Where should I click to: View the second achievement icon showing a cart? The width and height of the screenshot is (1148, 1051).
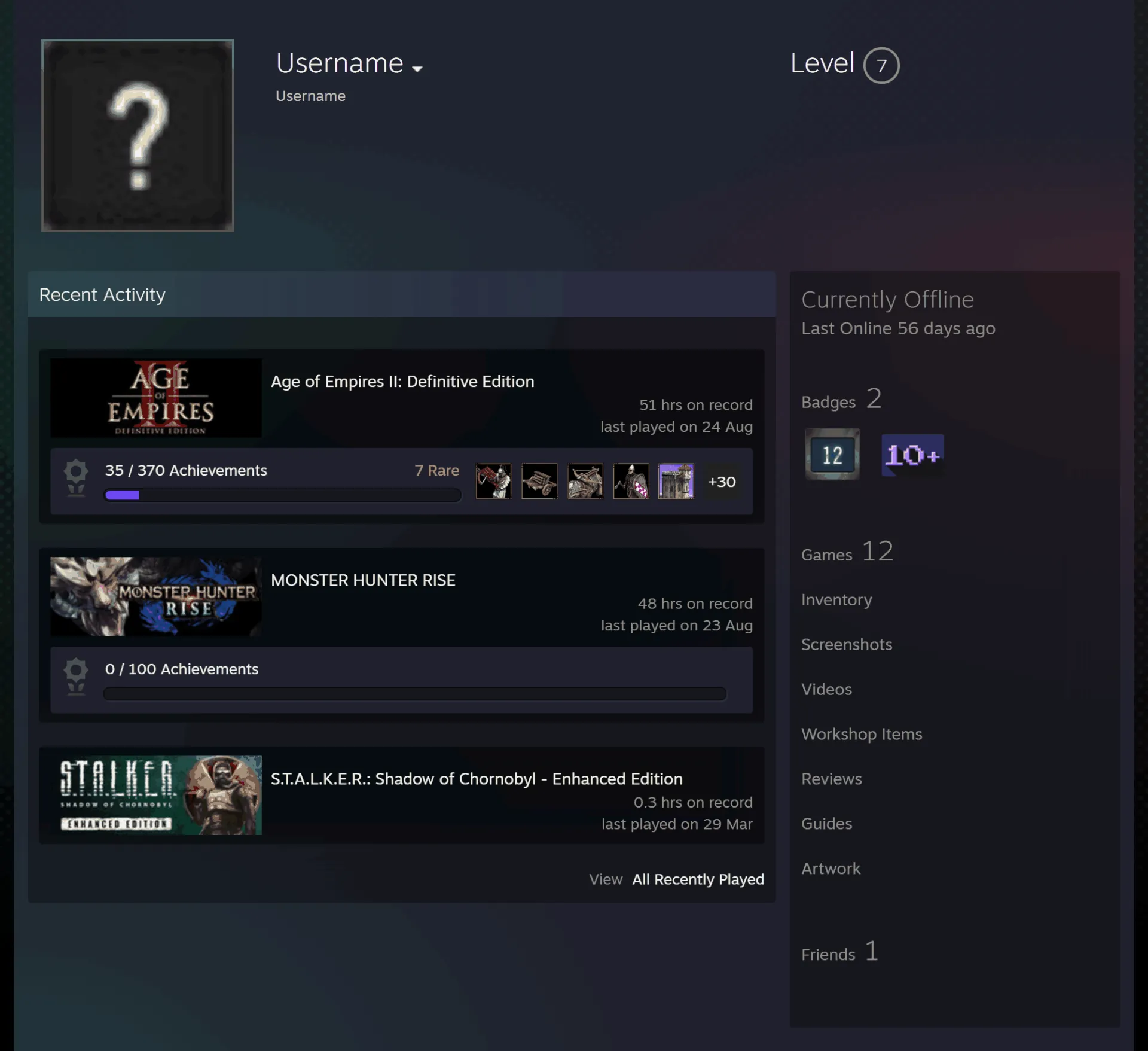click(x=539, y=481)
